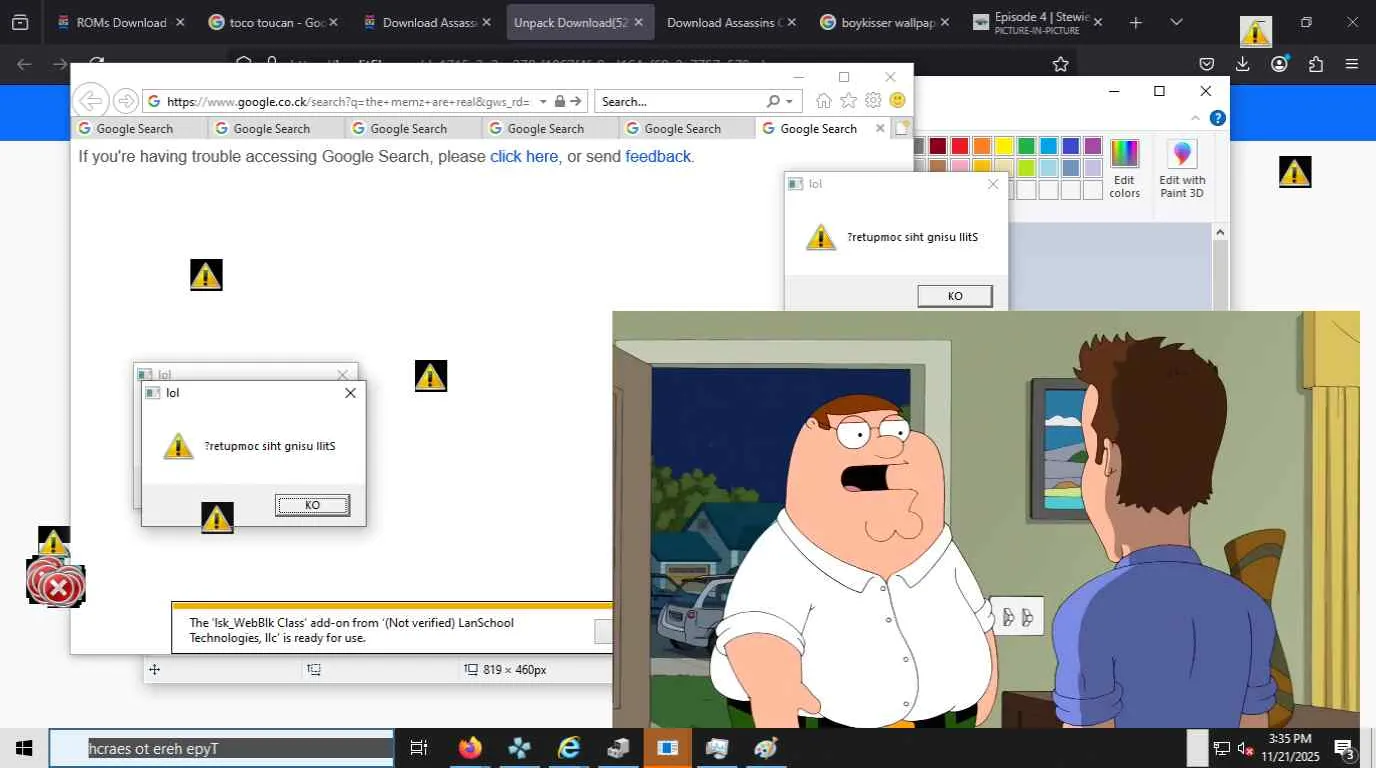This screenshot has height=768, width=1376.
Task: Open Firefox account profile icon
Action: pyautogui.click(x=1279, y=64)
